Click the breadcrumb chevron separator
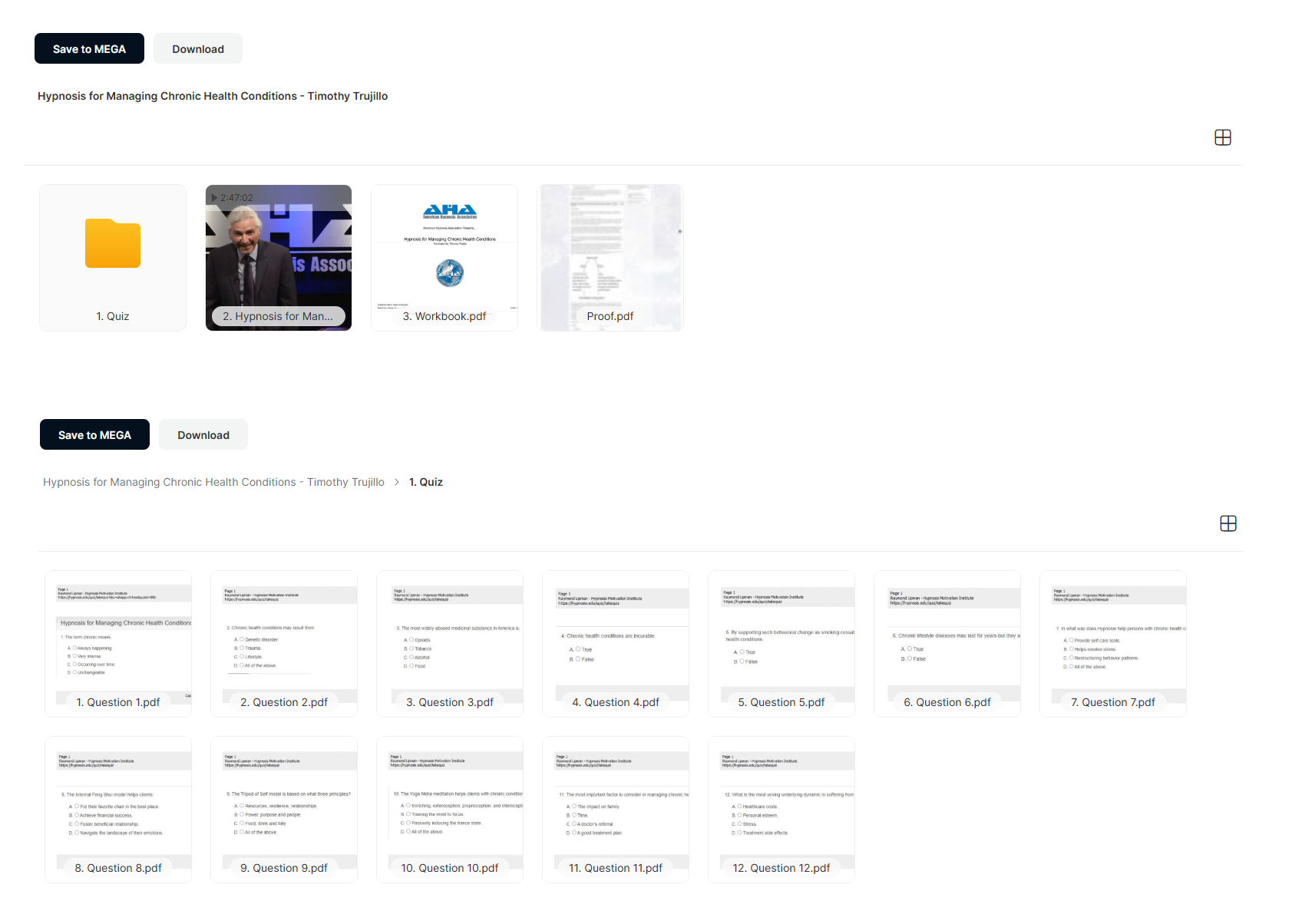 [397, 482]
